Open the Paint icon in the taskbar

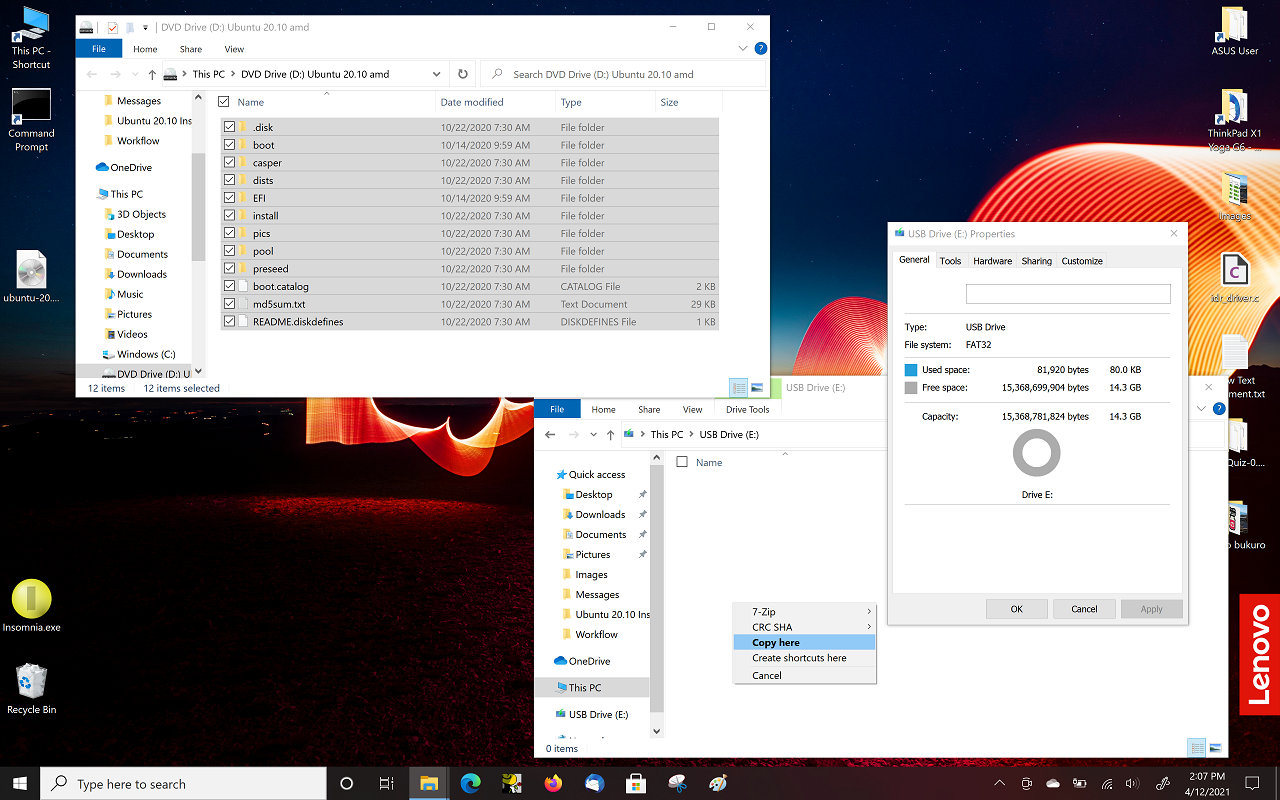[x=718, y=783]
